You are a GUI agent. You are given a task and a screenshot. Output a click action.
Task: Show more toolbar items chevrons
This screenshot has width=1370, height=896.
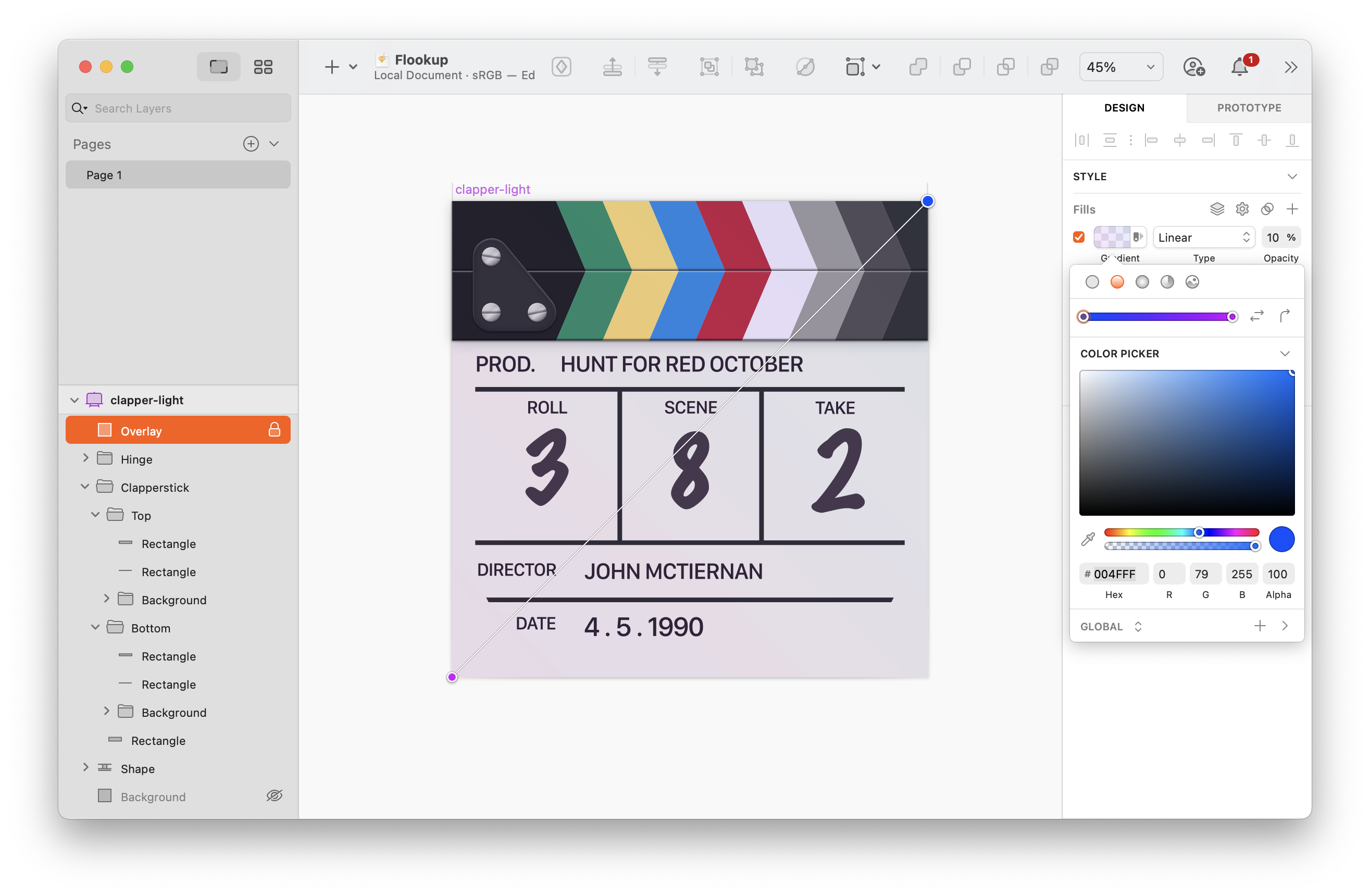(1291, 67)
